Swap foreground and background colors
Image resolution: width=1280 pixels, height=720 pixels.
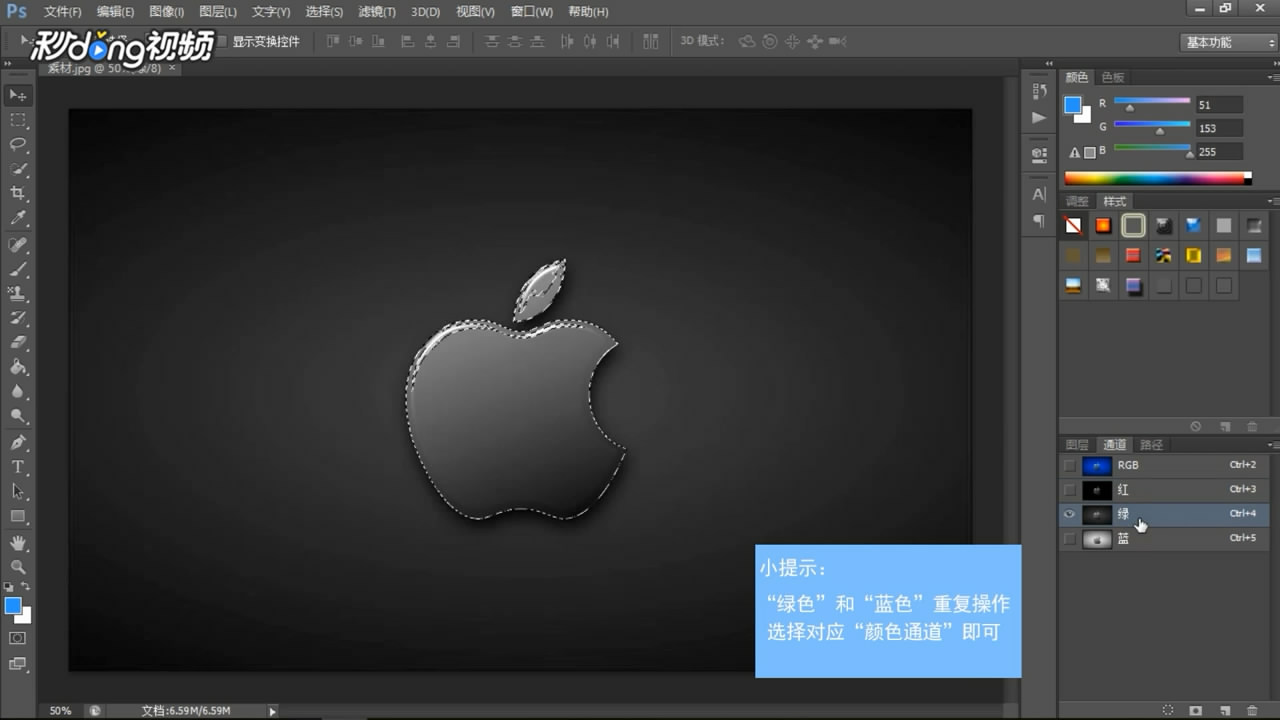(x=26, y=586)
